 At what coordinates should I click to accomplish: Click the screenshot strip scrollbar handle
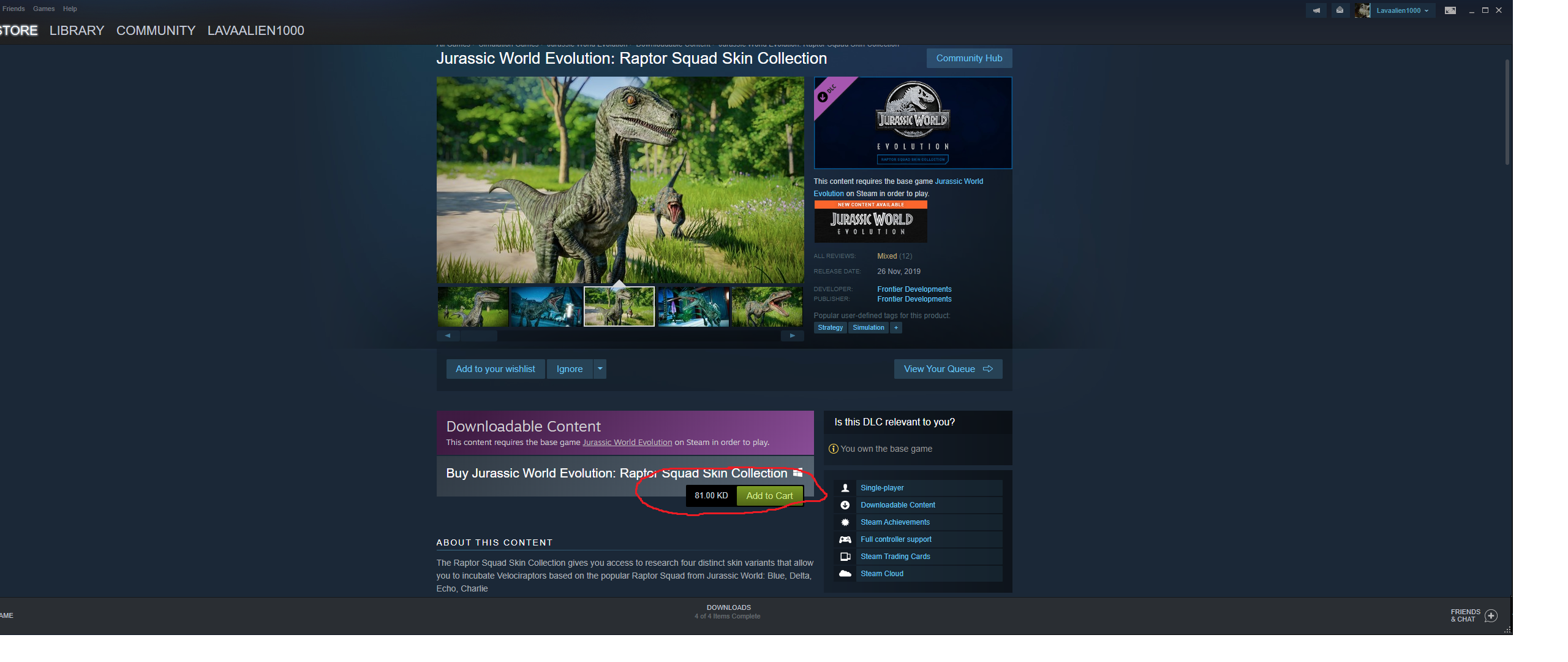479,336
